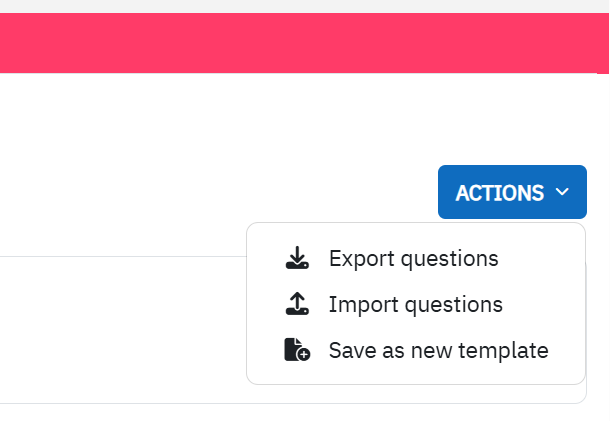Select the Export questions menu entry
This screenshot has width=610, height=421.
pos(416,258)
